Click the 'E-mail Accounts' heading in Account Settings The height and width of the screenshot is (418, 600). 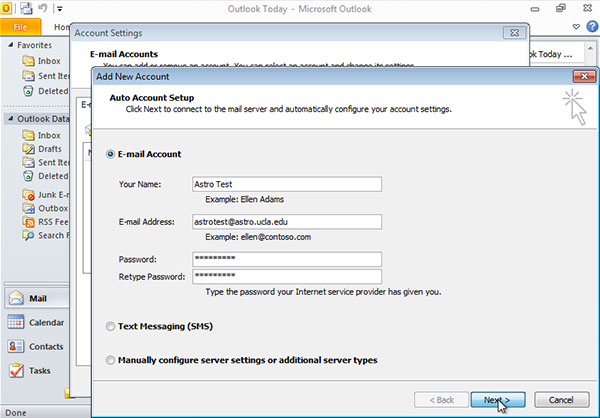tap(124, 54)
